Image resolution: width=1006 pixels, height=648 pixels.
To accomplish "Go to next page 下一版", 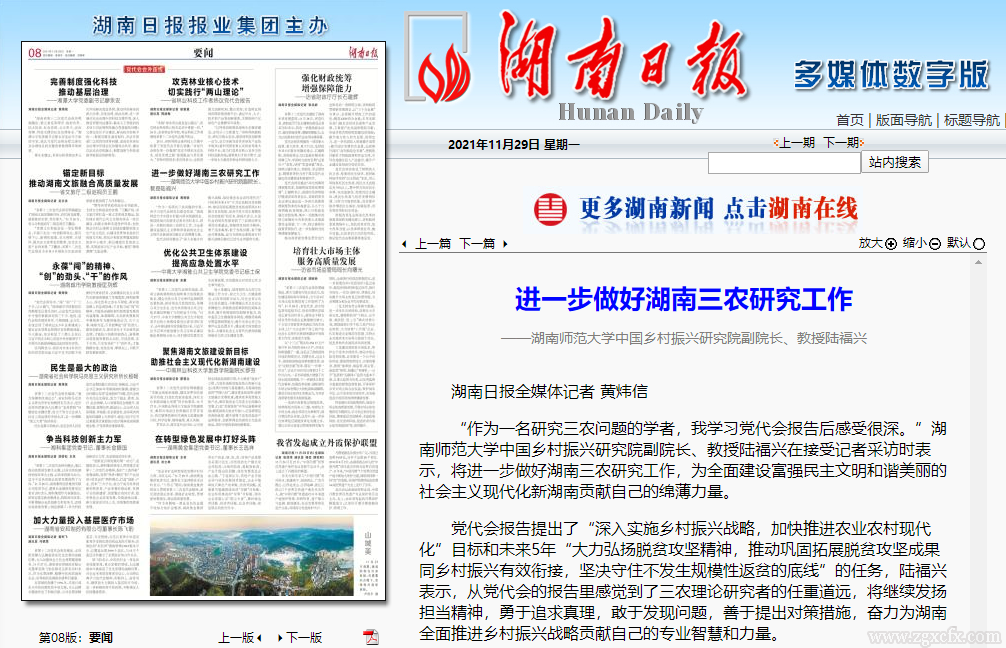I will point(303,638).
